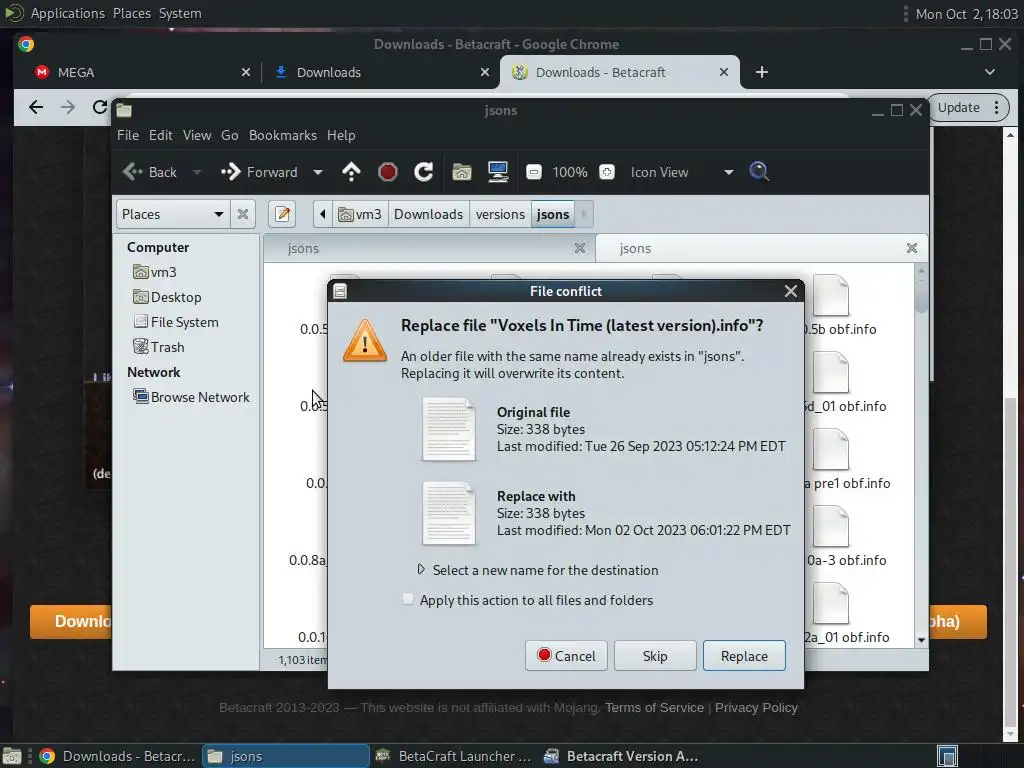Tick Apply this action to all files
The height and width of the screenshot is (768, 1024).
[x=408, y=600]
